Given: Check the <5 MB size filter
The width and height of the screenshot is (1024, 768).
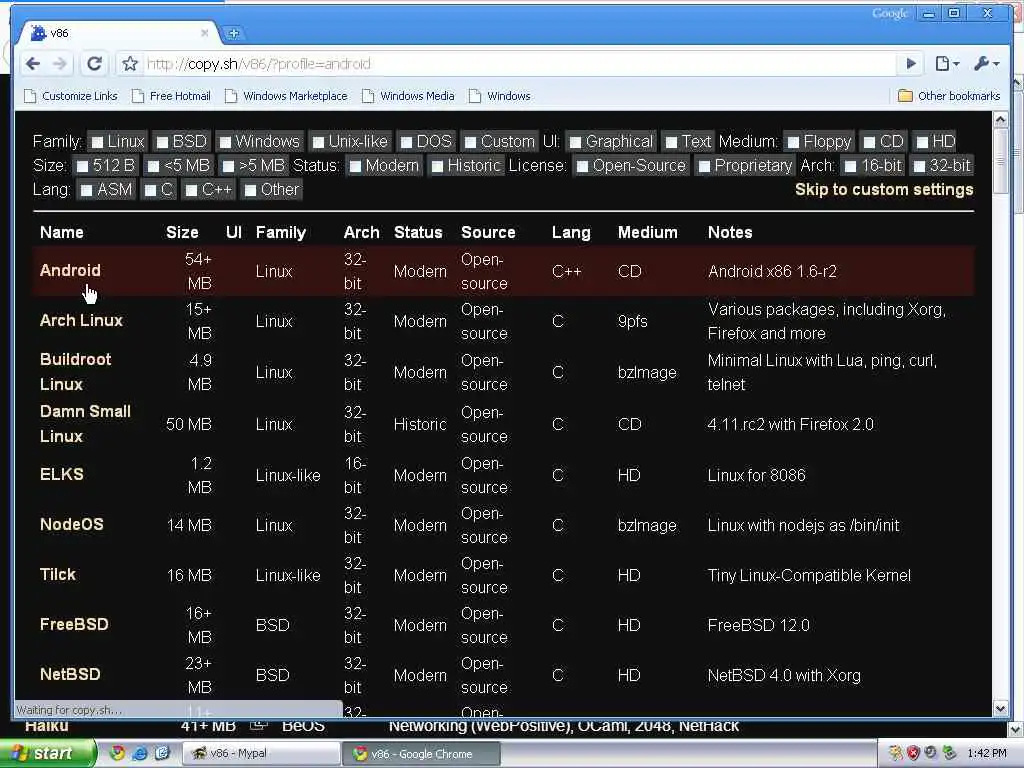Looking at the screenshot, I should coord(153,167).
